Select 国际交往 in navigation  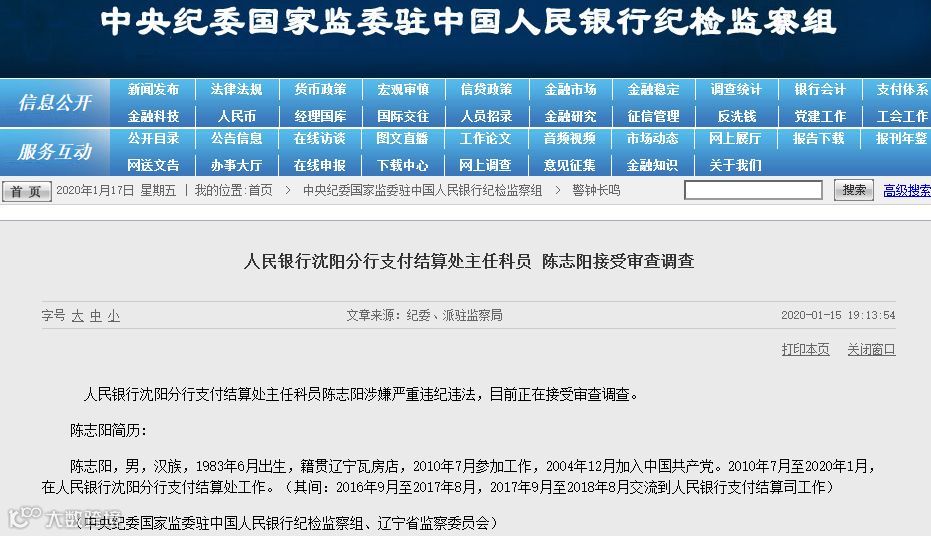click(403, 116)
